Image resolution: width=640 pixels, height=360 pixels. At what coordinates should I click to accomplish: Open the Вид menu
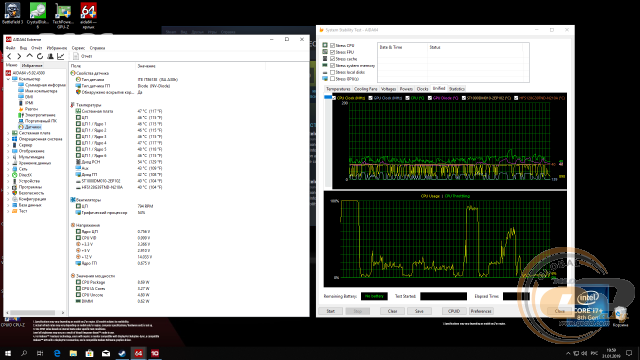(23, 48)
